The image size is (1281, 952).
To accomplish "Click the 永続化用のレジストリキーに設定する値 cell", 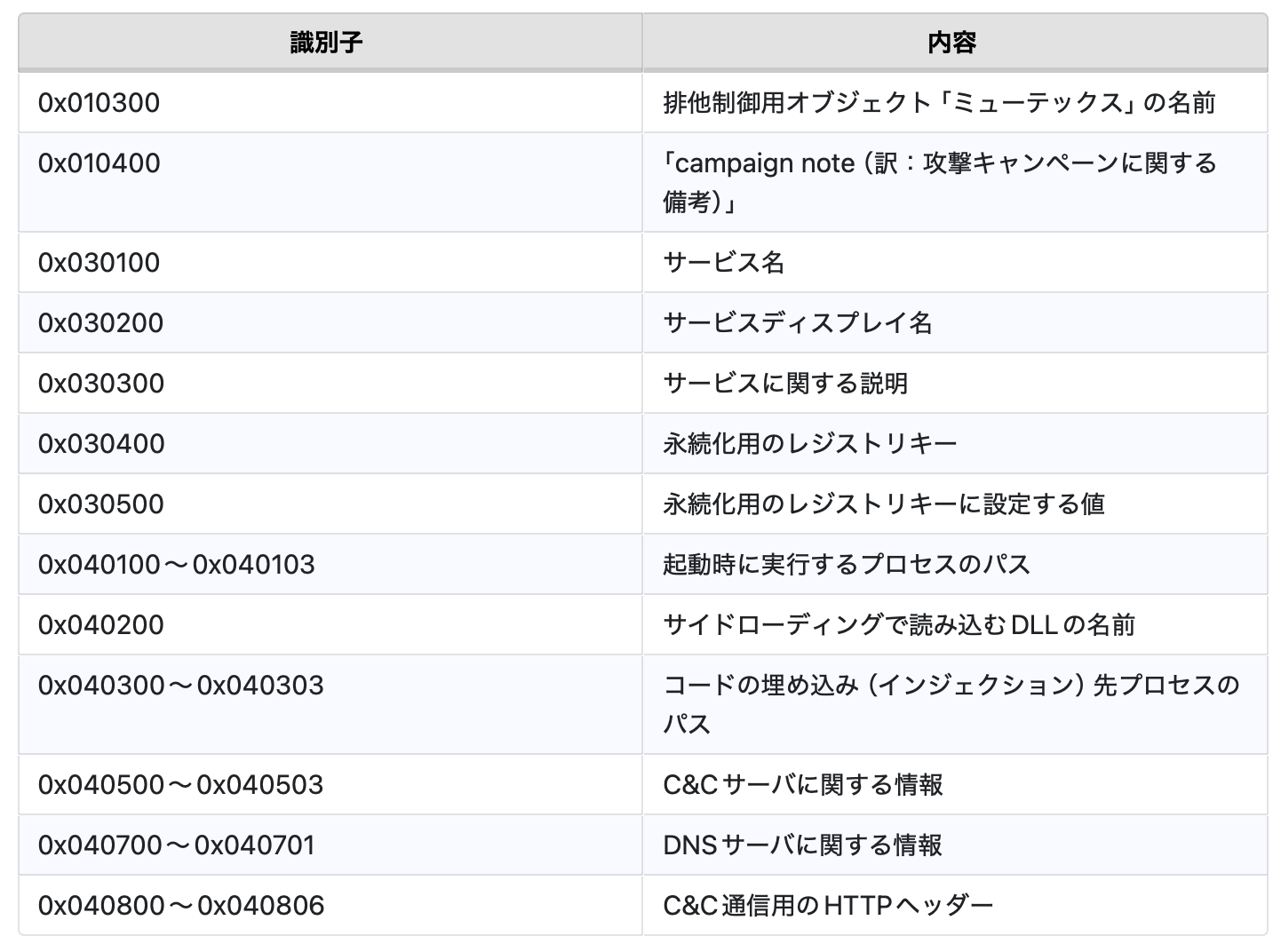I will [884, 504].
